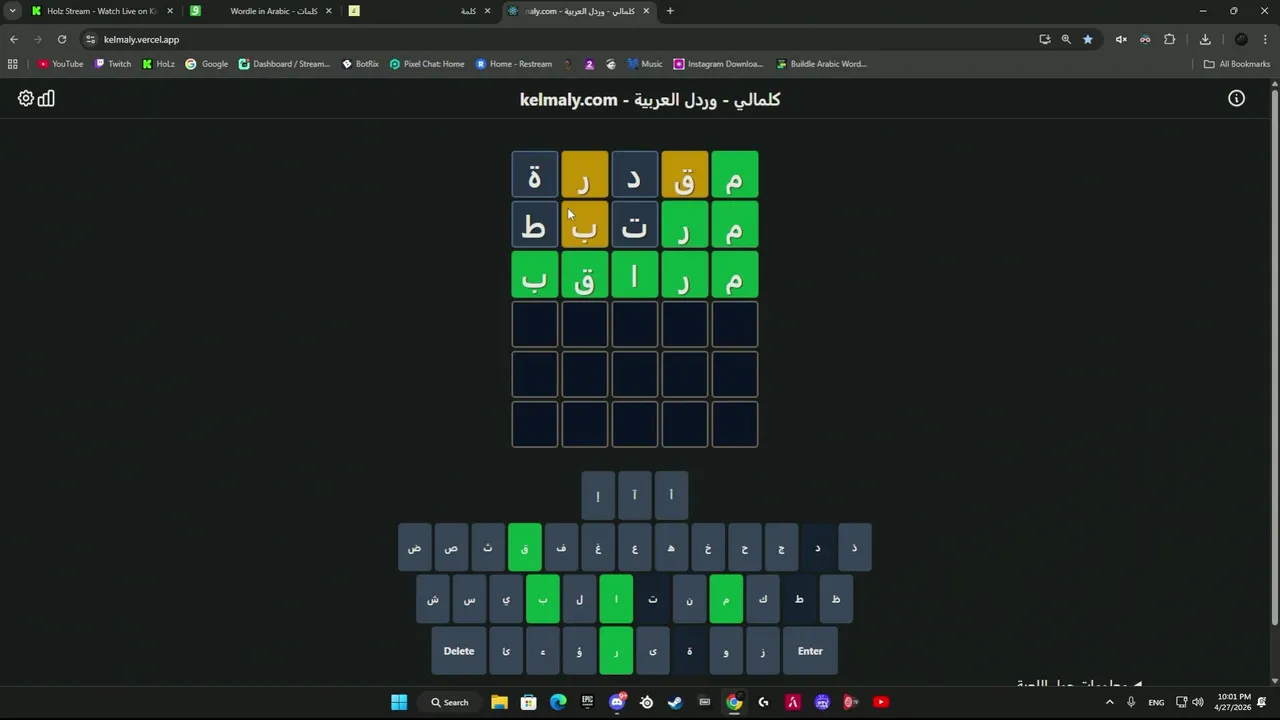Tap the ض key
Viewport: 1280px width, 720px height.
click(x=415, y=548)
